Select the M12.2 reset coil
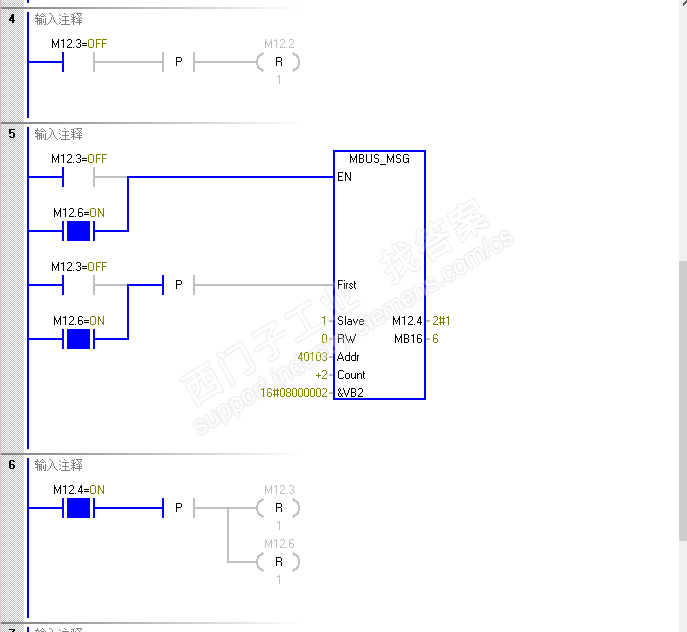 [x=279, y=62]
